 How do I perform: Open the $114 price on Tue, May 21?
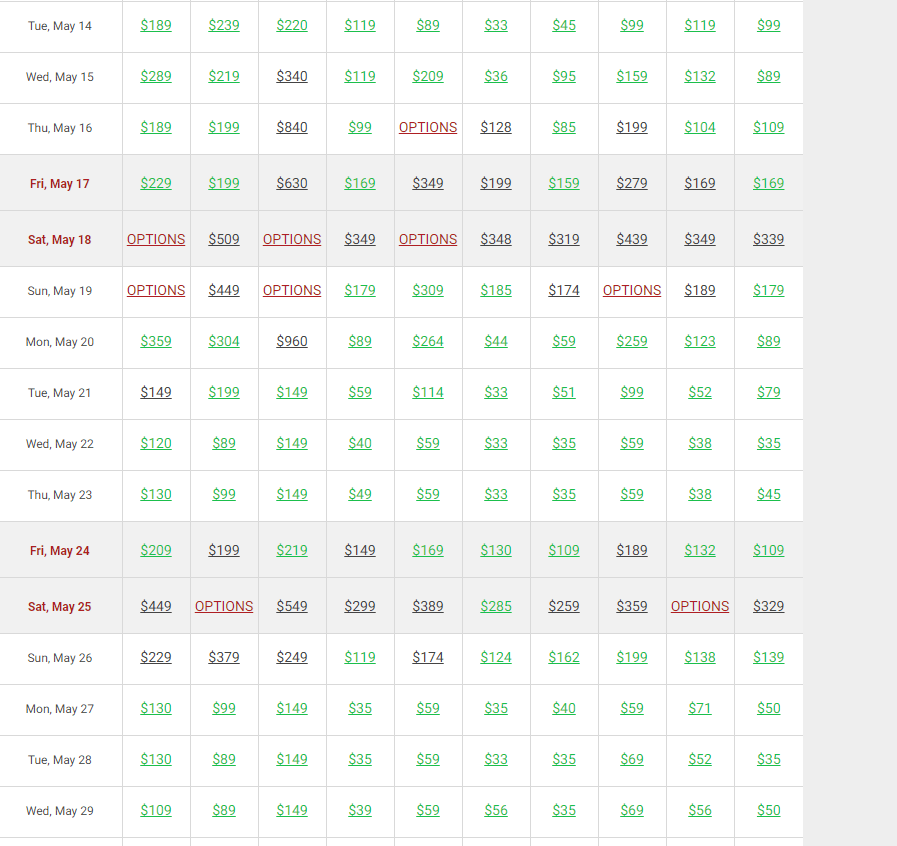428,392
